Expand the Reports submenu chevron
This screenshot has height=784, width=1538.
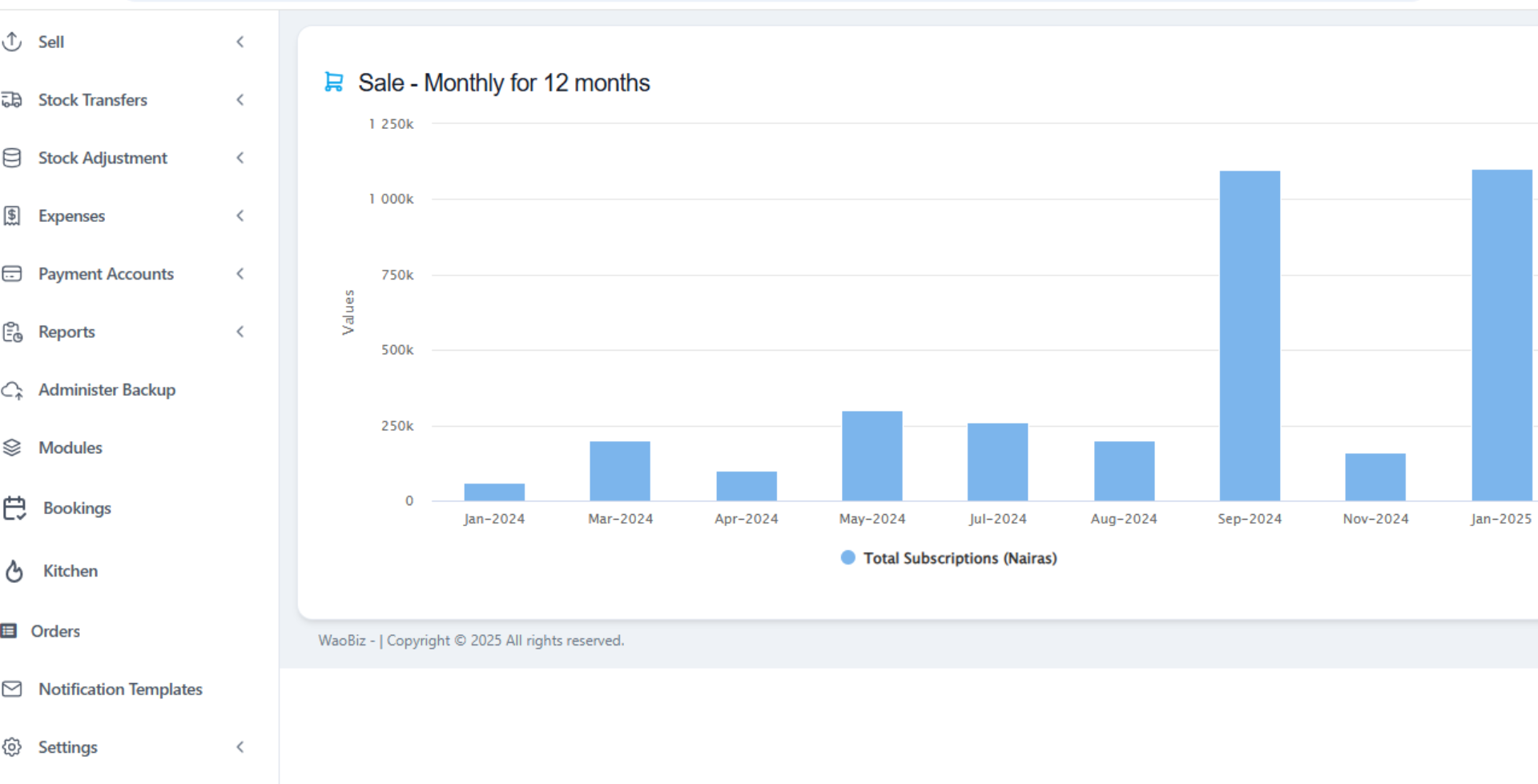pos(240,332)
